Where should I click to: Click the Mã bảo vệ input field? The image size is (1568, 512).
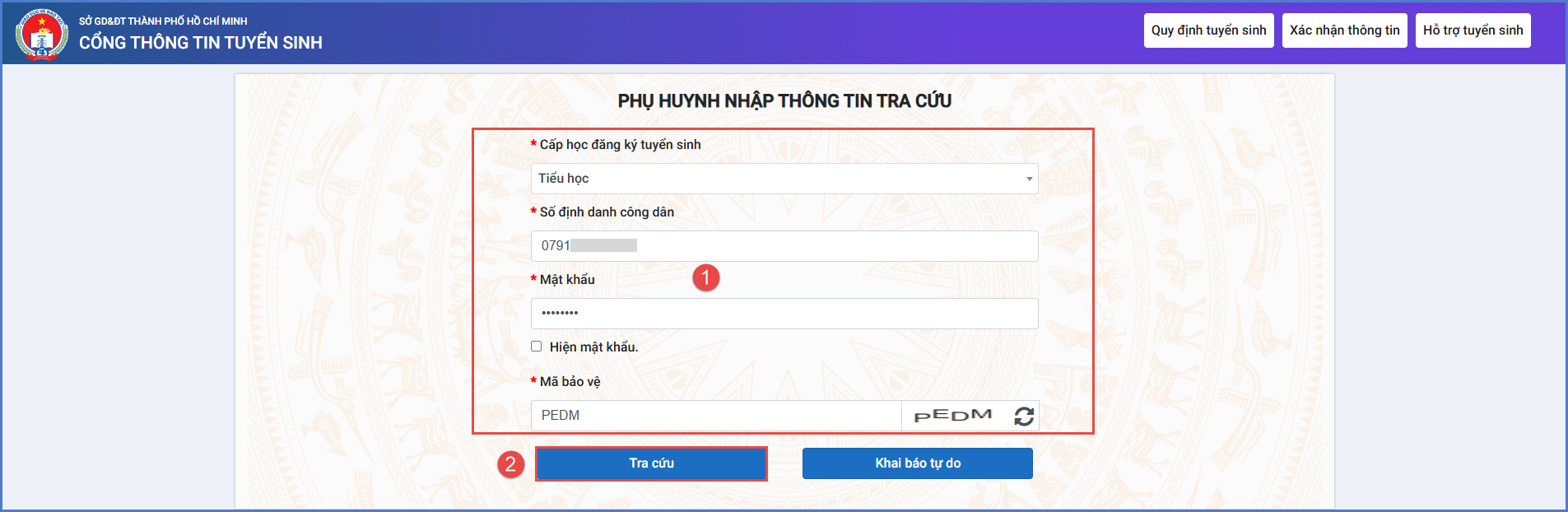pos(716,416)
